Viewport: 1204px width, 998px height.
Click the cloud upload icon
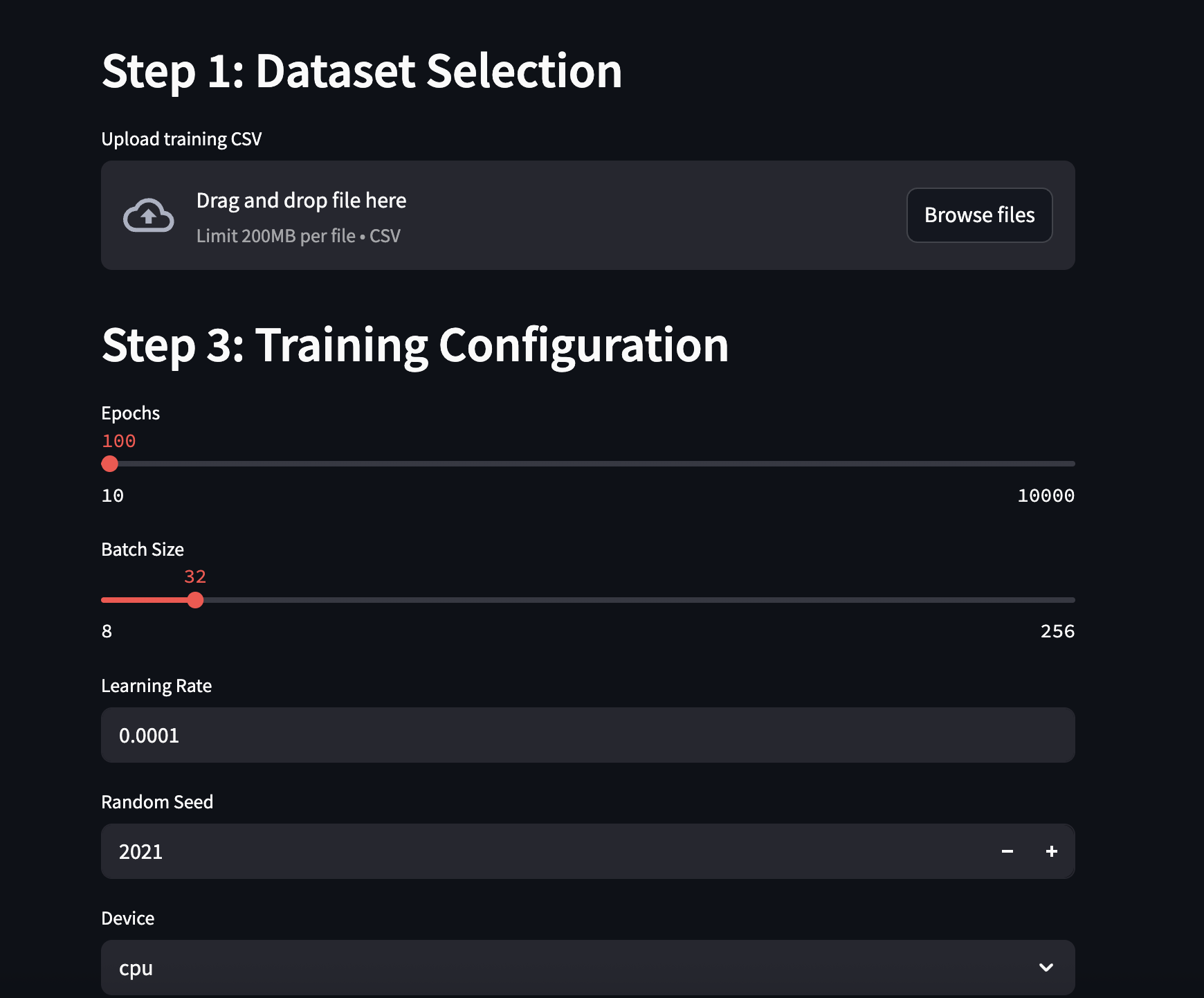[x=148, y=215]
